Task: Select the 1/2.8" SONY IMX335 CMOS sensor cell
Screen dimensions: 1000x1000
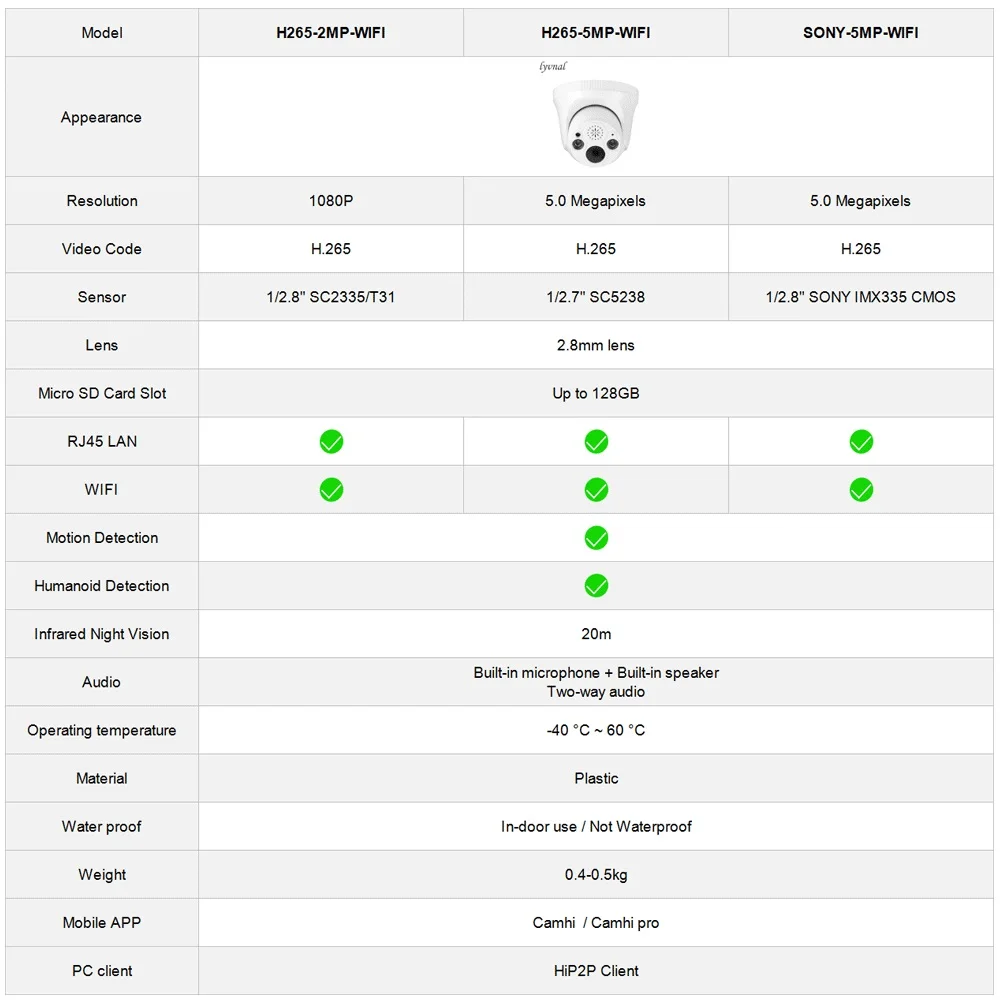Action: coord(861,297)
